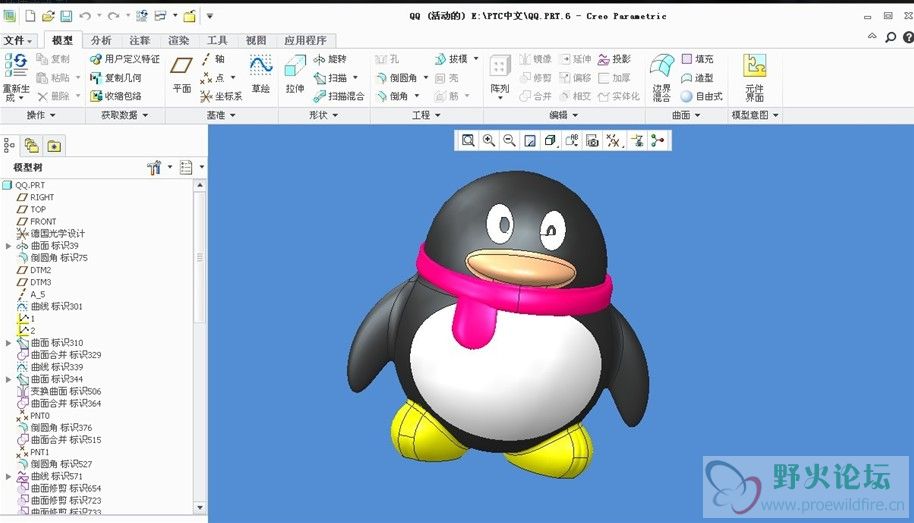Click the Save icon in quick access toolbar
Screen dimensions: 914x523
(66, 16)
